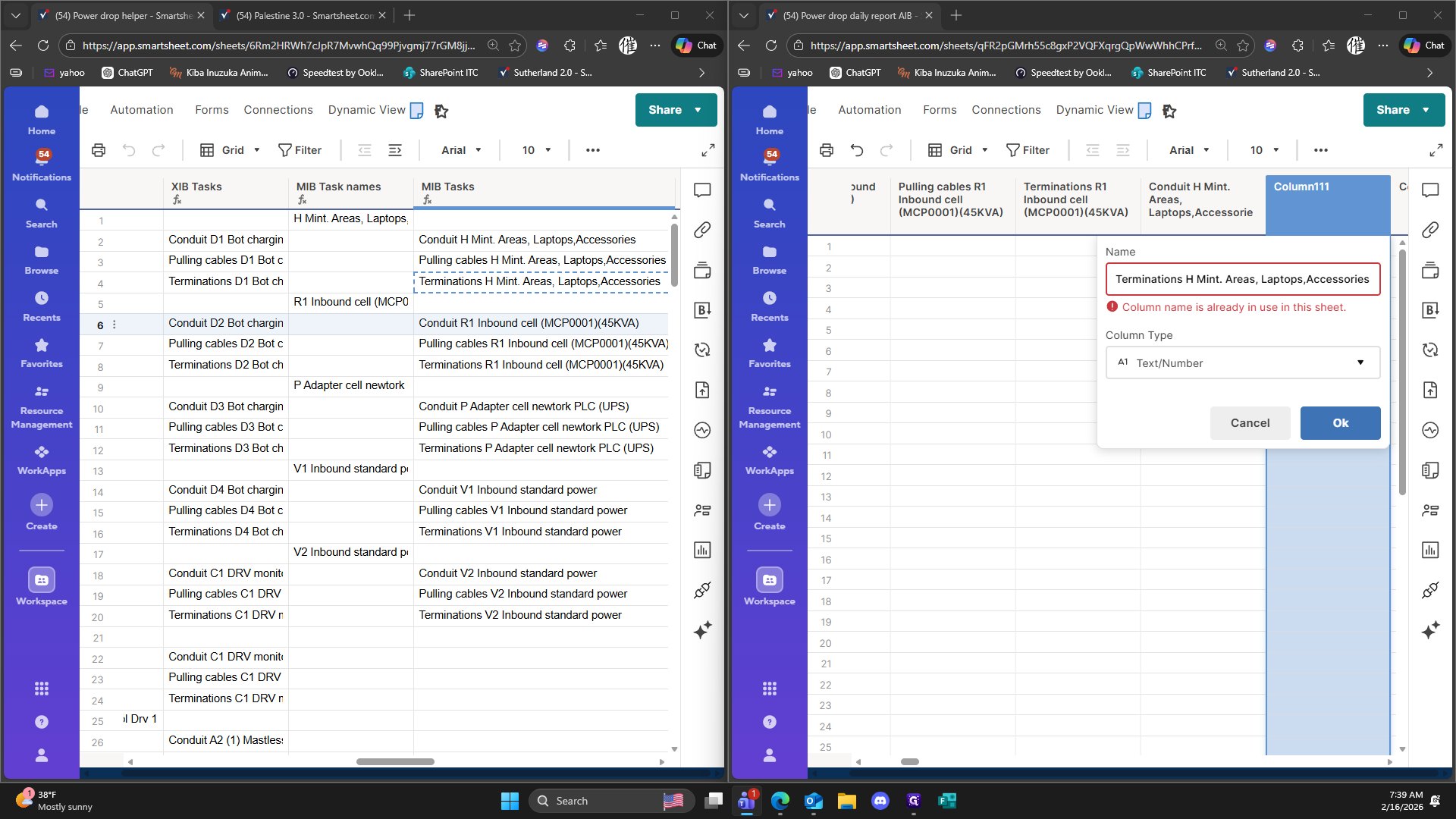
Task: Open Grid view dropdown in left sheet
Action: [x=231, y=150]
